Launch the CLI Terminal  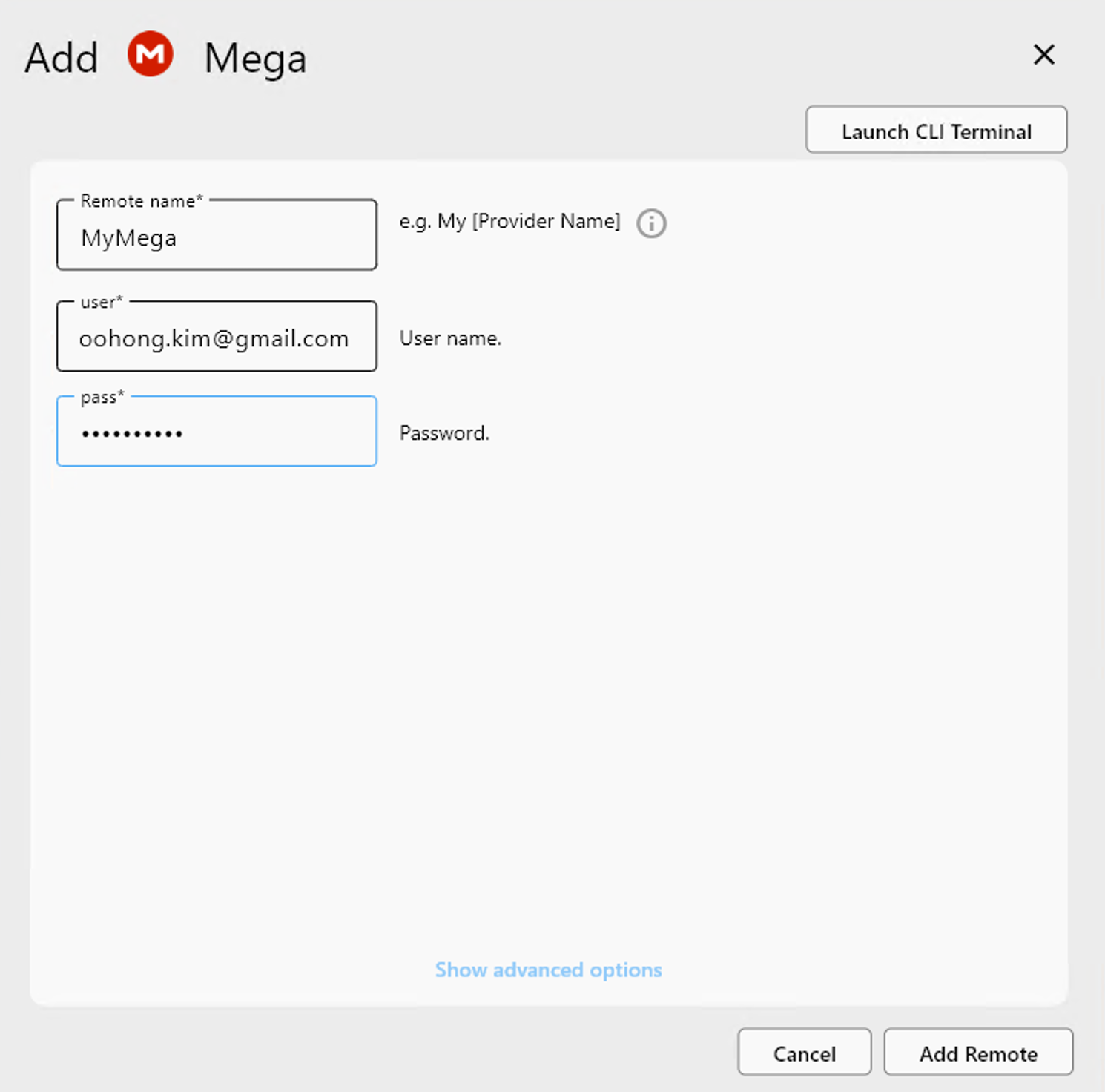pyautogui.click(x=935, y=130)
